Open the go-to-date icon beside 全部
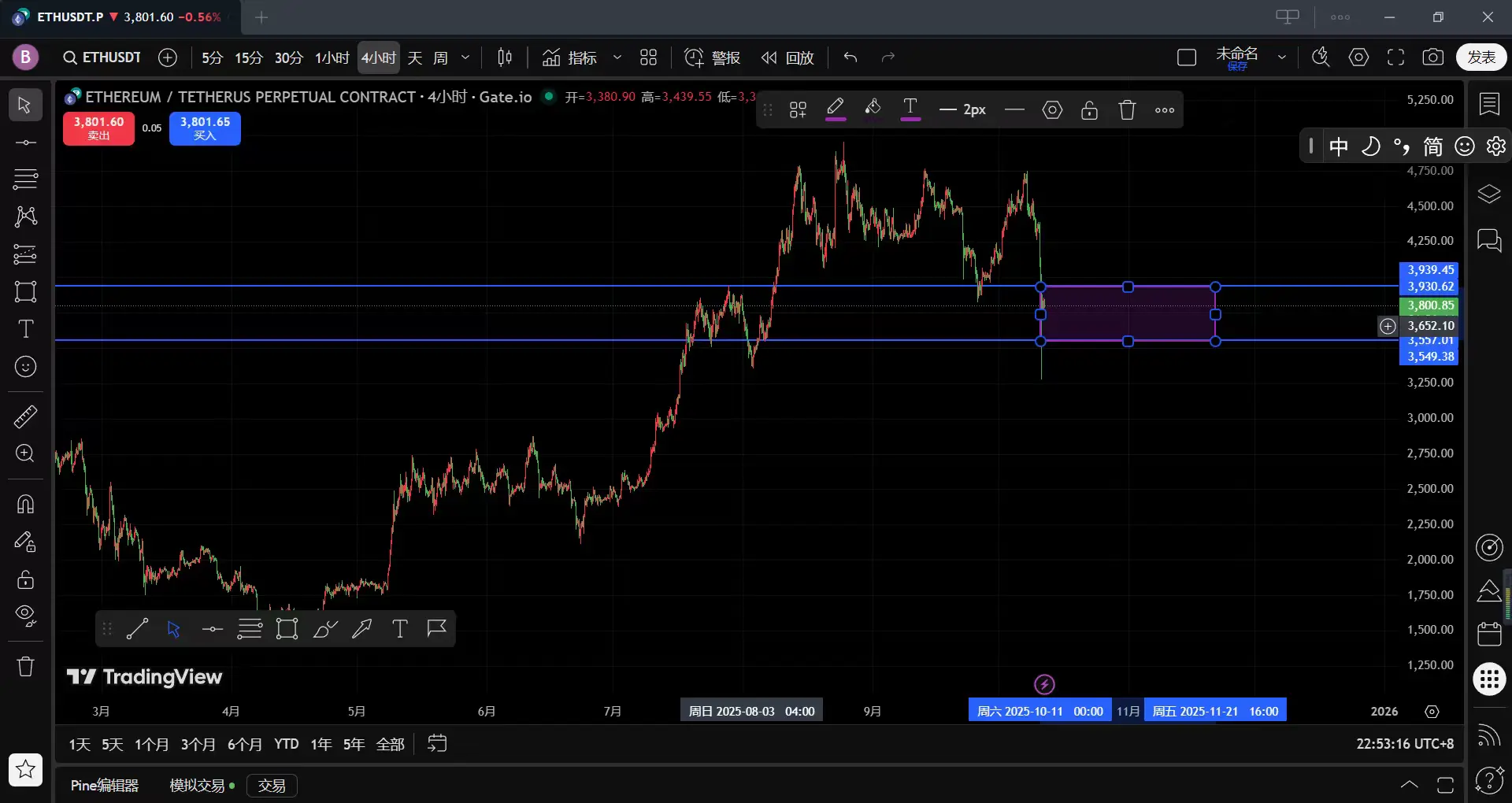The width and height of the screenshot is (1512, 803). tap(437, 744)
